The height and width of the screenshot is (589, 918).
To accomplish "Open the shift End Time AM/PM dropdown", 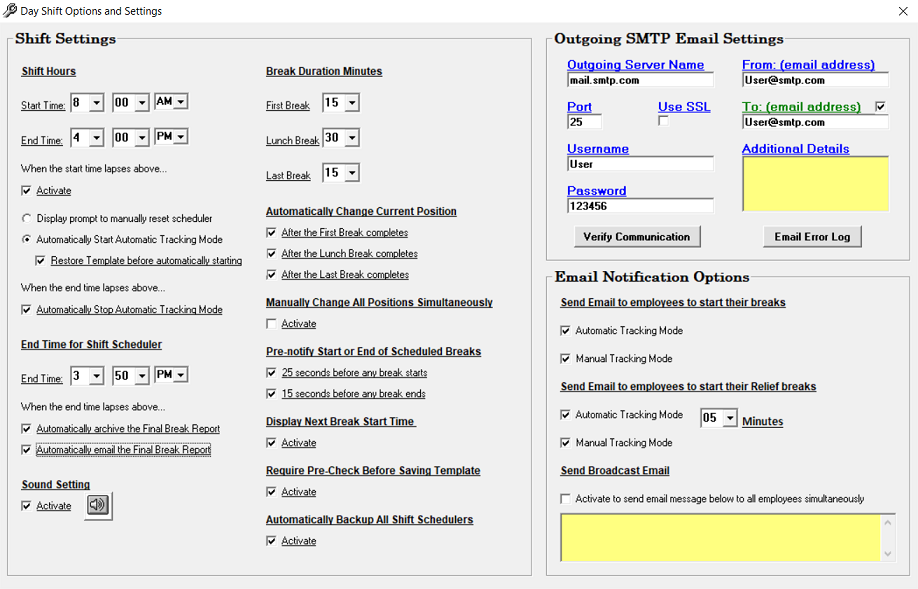I will click(x=180, y=137).
